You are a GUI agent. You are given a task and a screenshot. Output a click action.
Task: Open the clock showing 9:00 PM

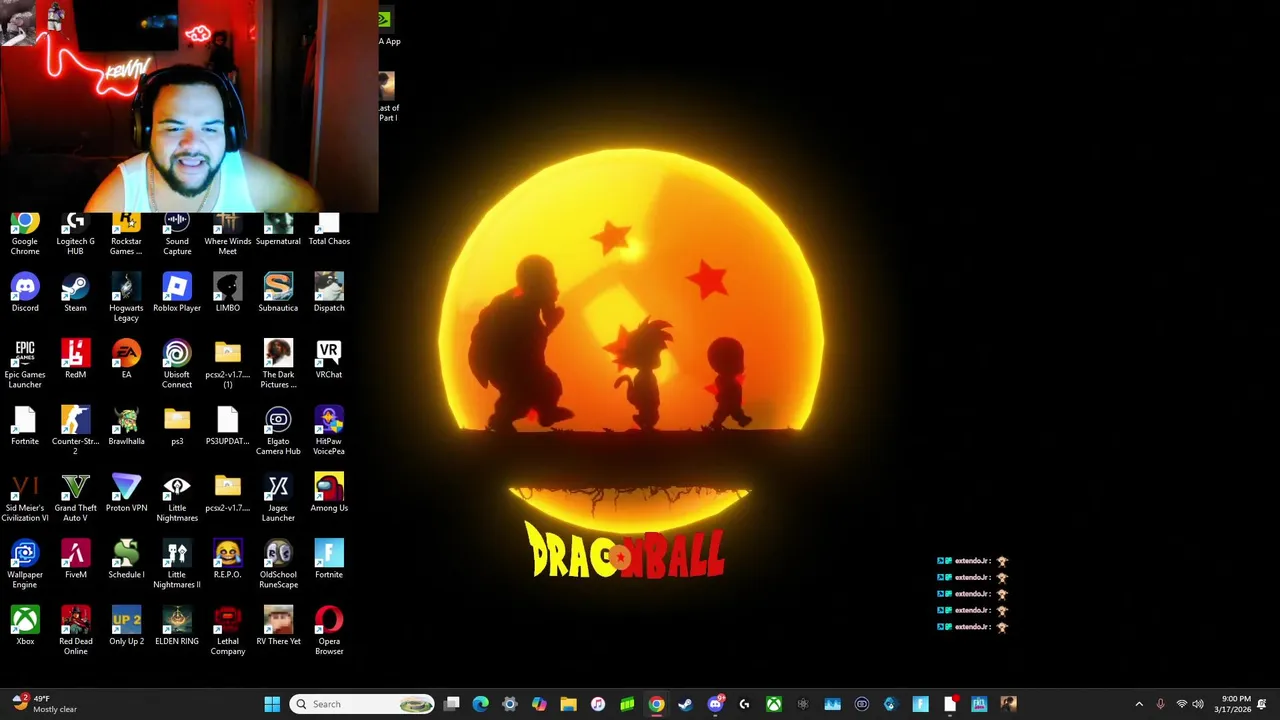tap(1234, 704)
